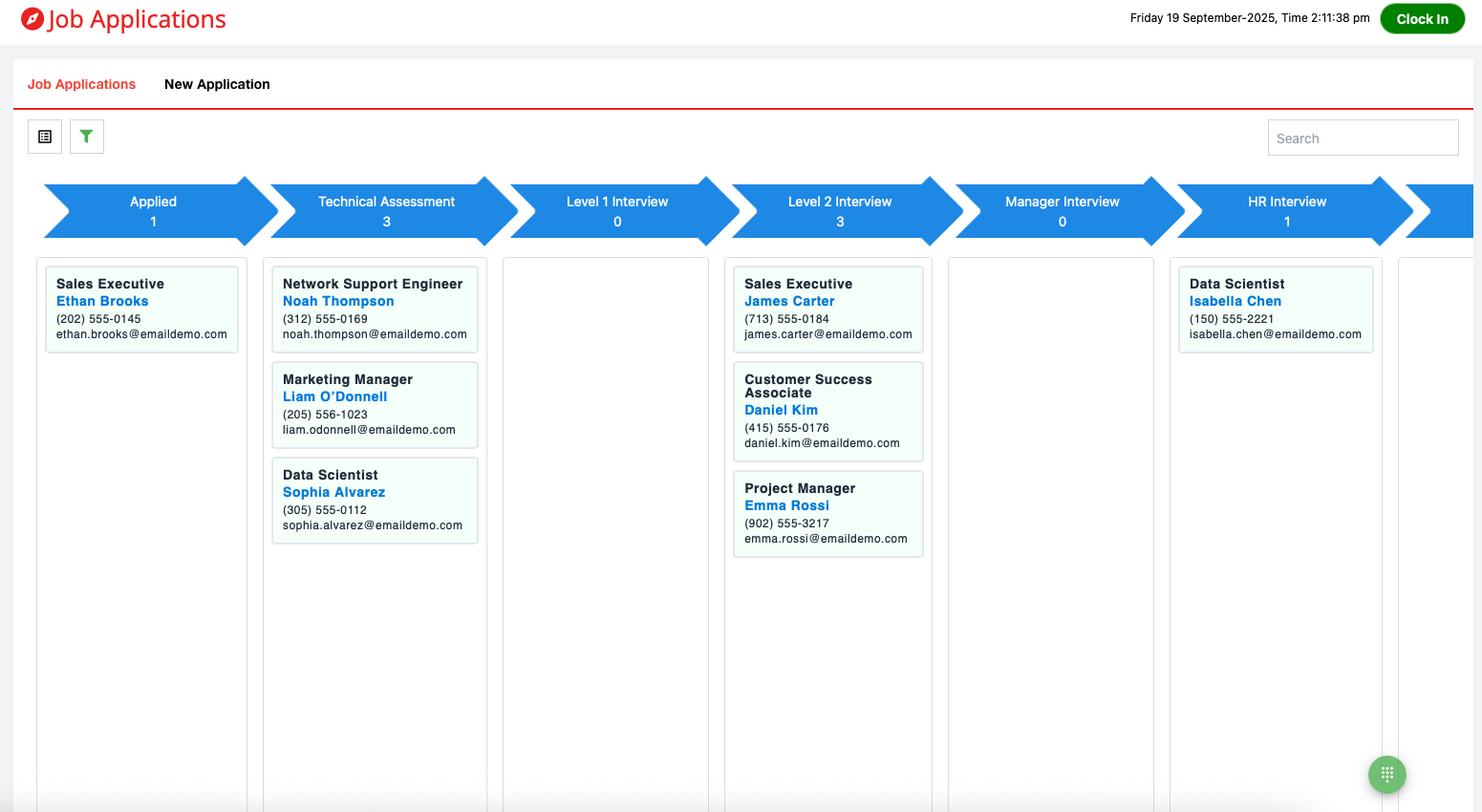The width and height of the screenshot is (1482, 812).
Task: Open Ethan Brooks applicant link
Action: tap(102, 301)
